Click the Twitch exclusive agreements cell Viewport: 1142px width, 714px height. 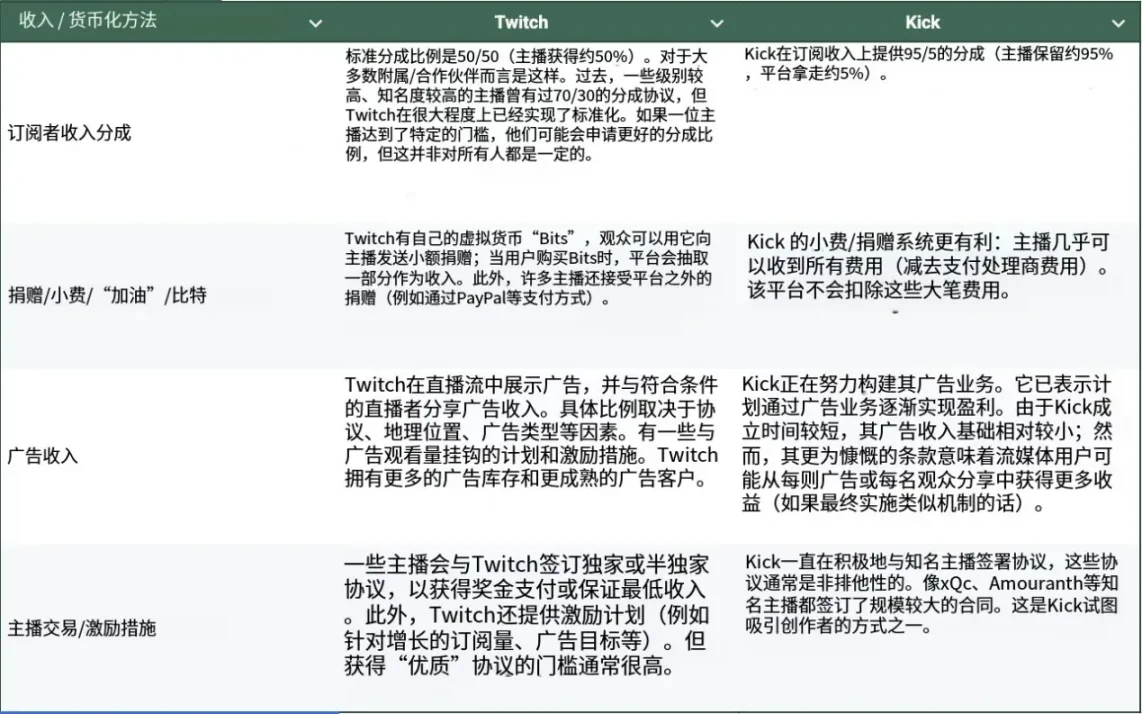click(x=530, y=613)
